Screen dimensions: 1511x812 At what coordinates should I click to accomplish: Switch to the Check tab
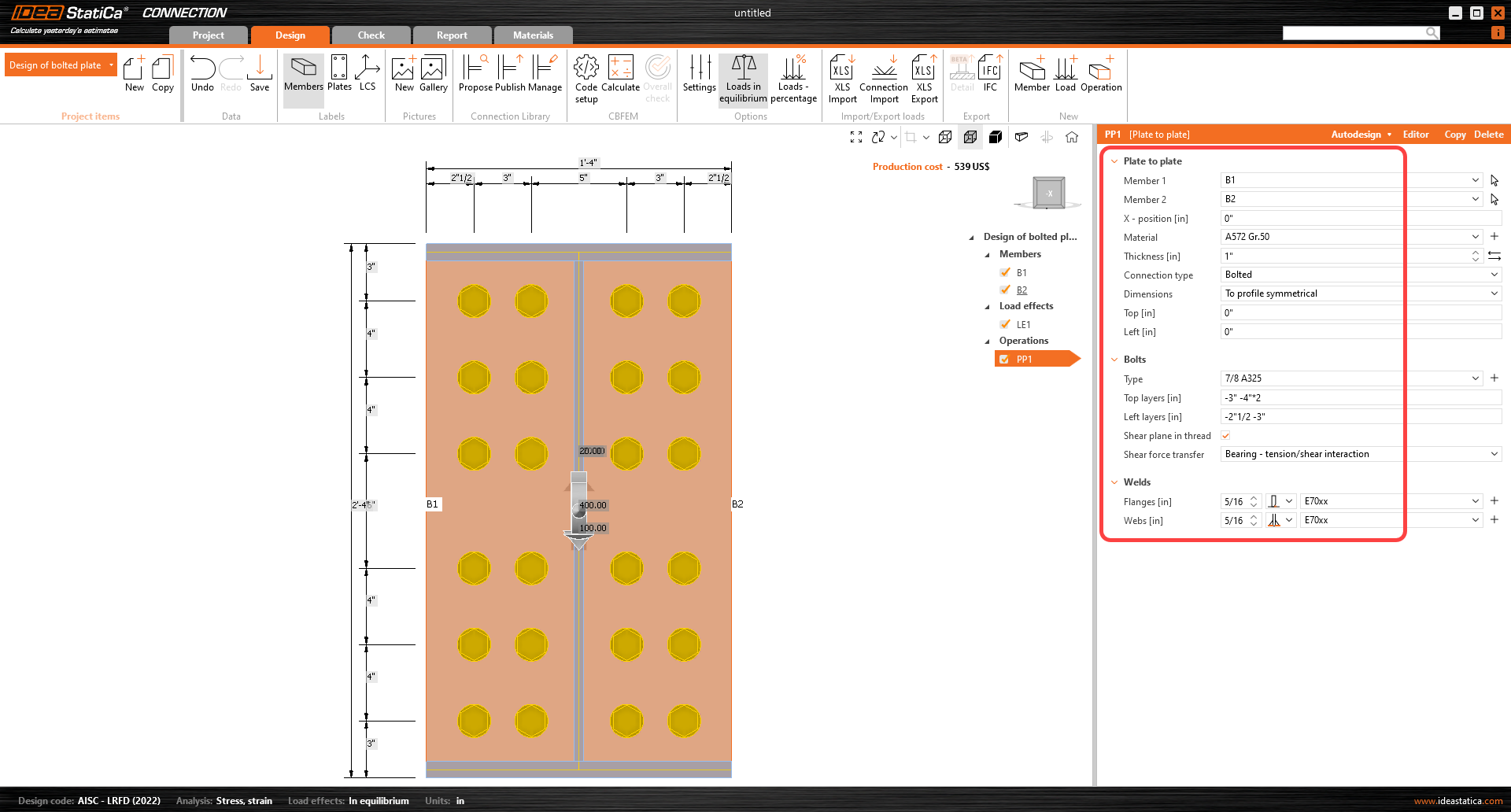pyautogui.click(x=370, y=35)
